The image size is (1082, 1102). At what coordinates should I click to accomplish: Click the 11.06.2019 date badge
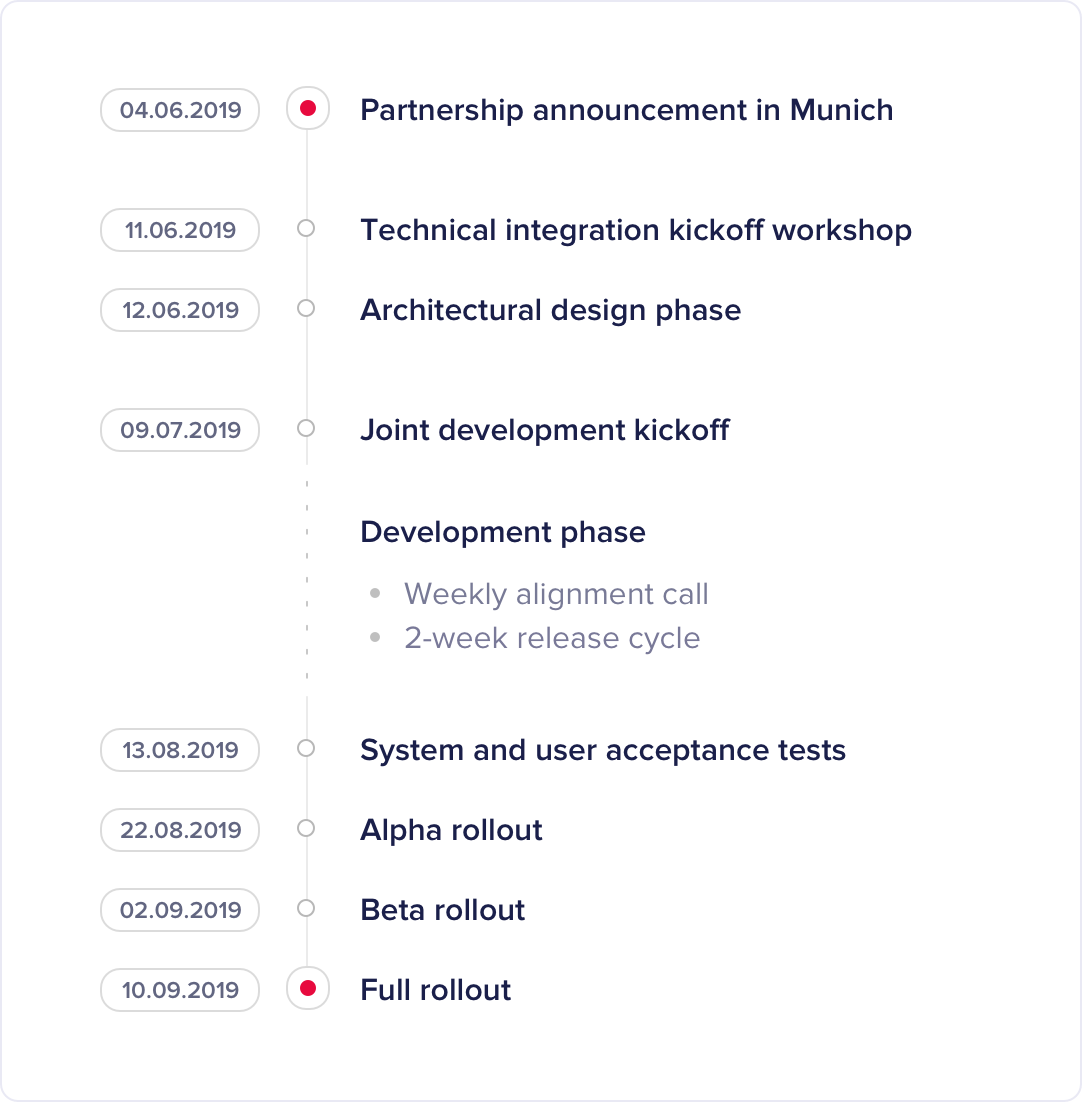181,230
